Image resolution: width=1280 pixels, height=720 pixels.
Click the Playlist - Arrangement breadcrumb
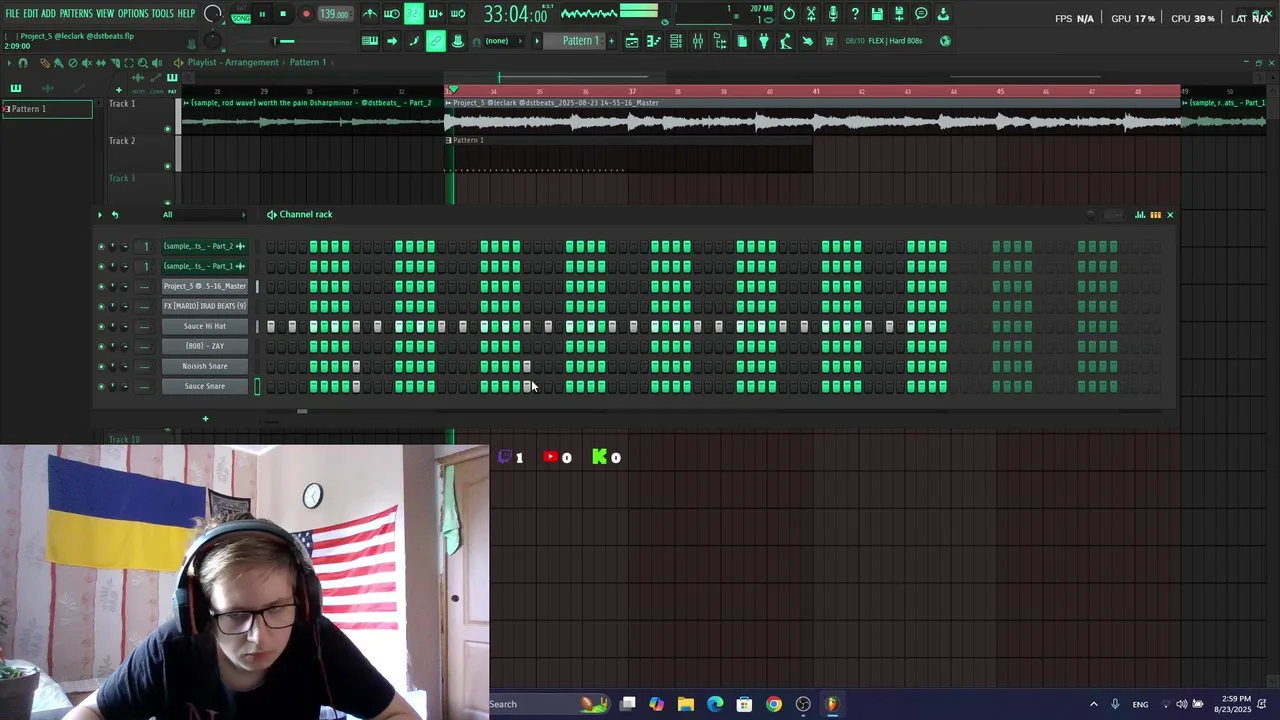point(232,62)
